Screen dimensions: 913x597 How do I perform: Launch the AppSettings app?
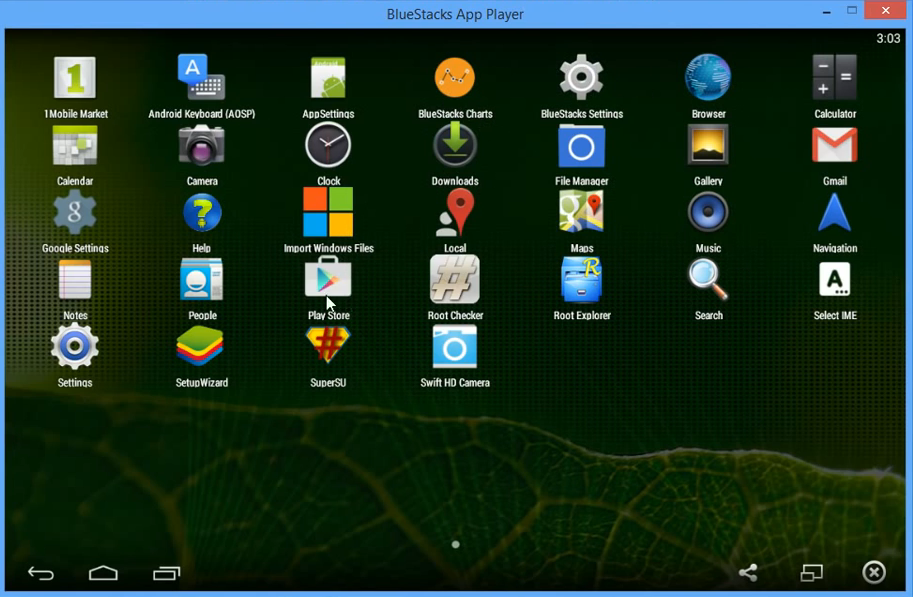[x=328, y=77]
